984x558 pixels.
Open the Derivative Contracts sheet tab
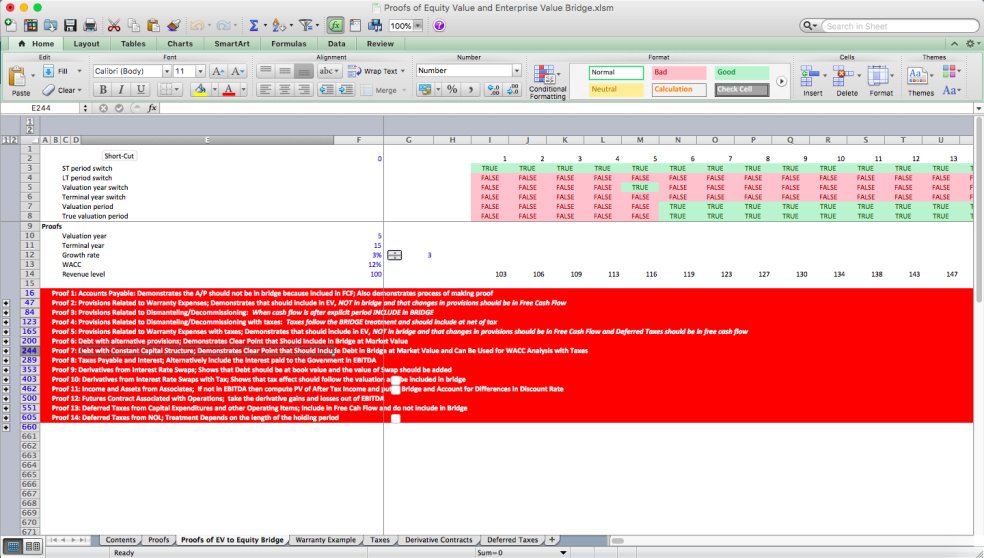[438, 540]
